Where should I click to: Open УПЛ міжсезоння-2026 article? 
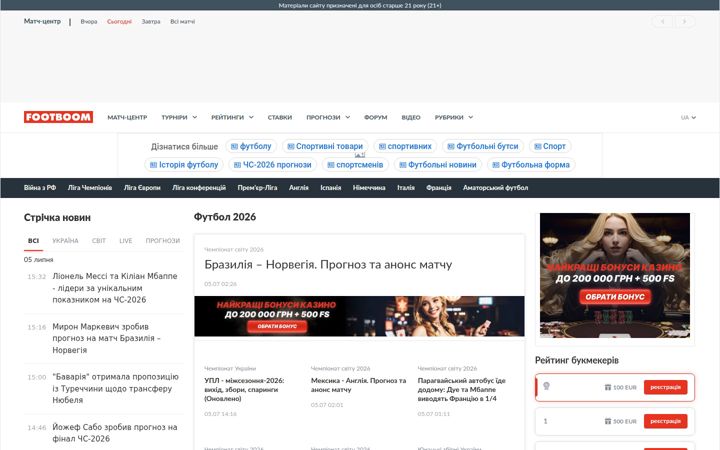(x=244, y=389)
